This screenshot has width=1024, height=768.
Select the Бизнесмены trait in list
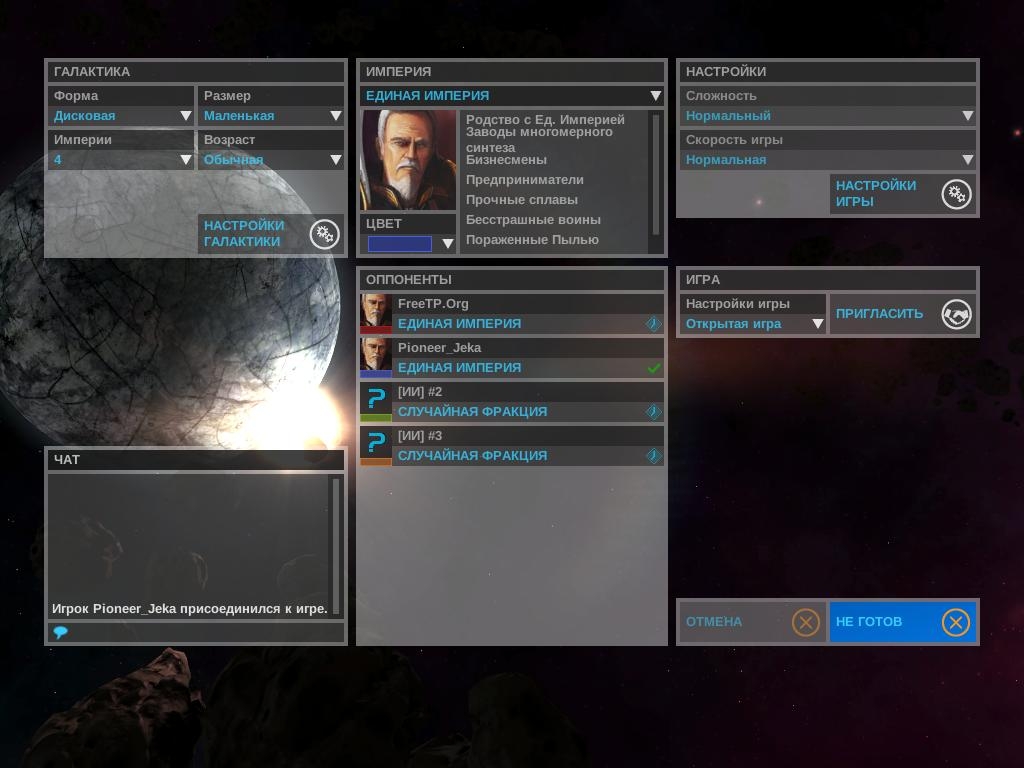point(506,160)
